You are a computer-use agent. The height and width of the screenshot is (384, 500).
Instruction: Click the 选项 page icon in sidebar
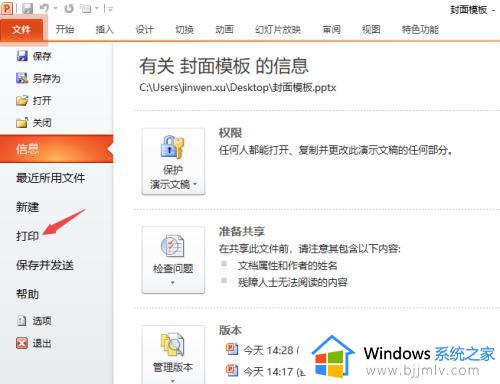click(22, 321)
